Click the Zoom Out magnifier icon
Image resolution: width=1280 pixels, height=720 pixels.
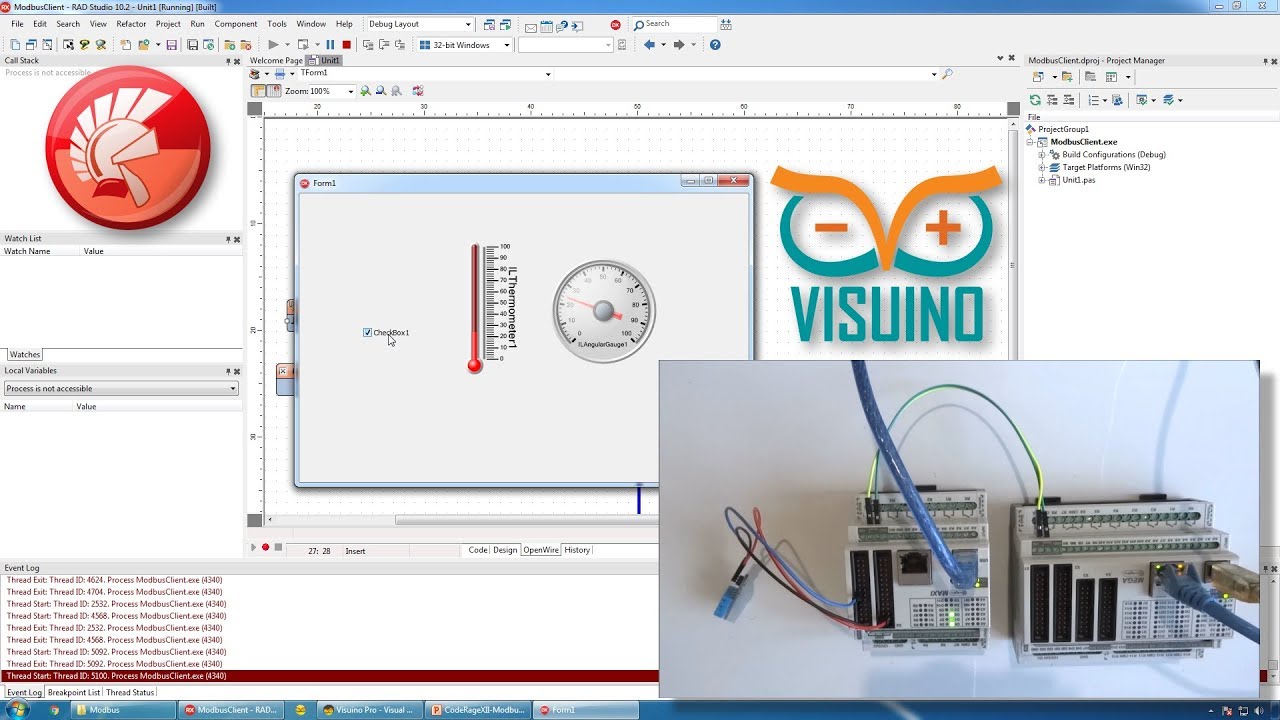coord(381,91)
